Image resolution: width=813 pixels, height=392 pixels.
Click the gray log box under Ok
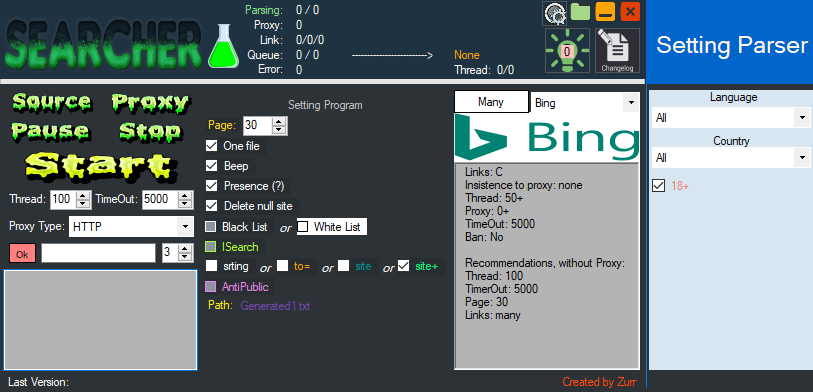[x=101, y=320]
